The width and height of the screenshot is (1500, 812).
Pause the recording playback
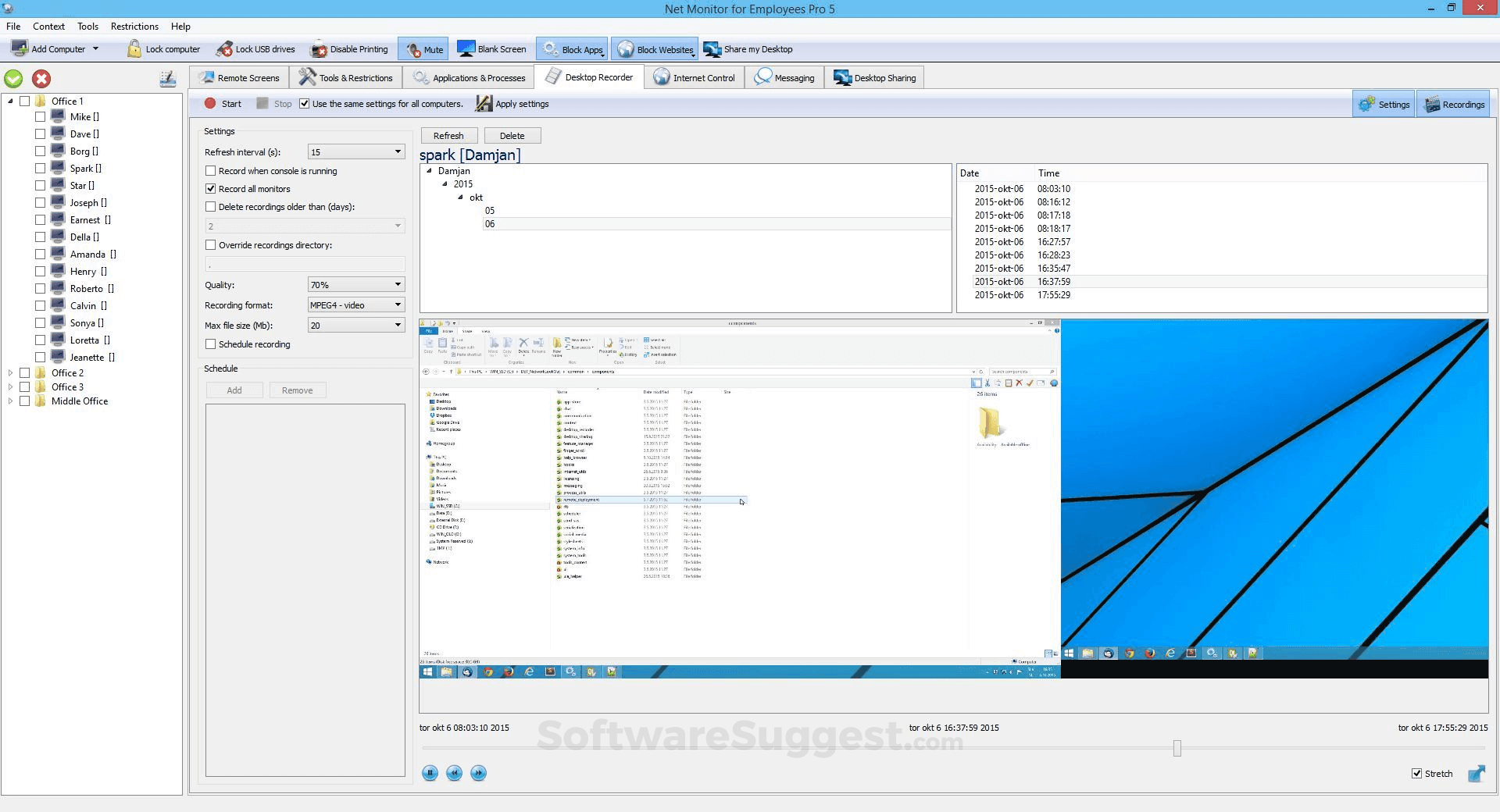pyautogui.click(x=430, y=773)
